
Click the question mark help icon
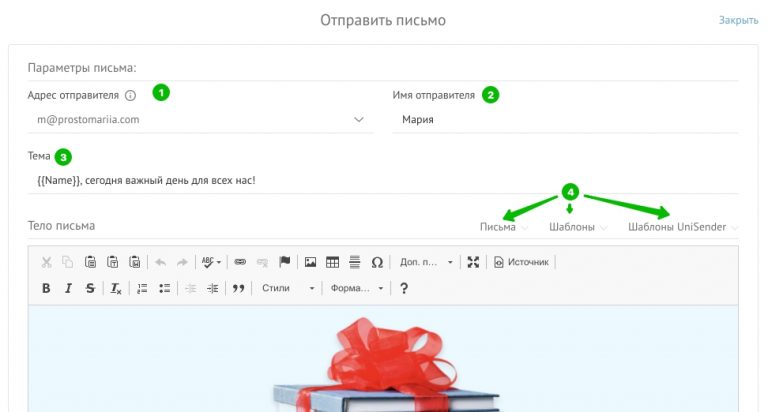pyautogui.click(x=404, y=288)
